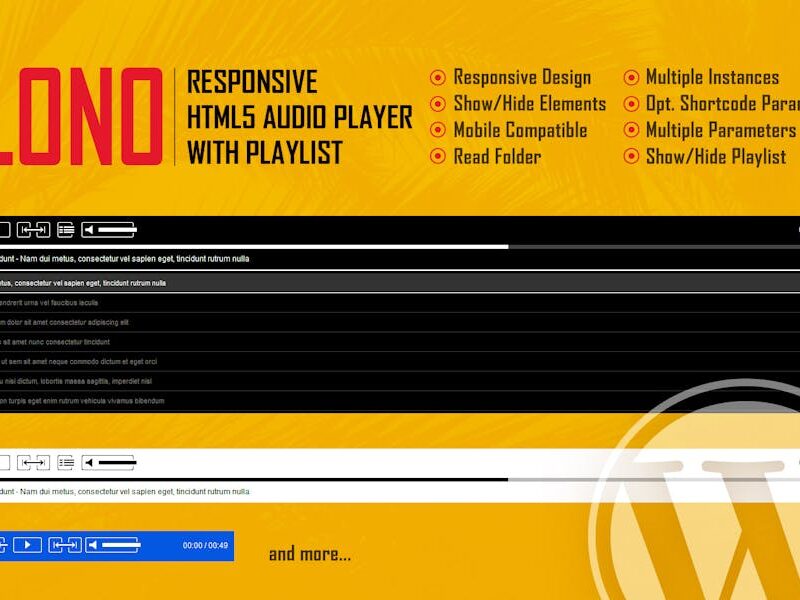800x600 pixels.
Task: Seek on the white player's progress bar
Action: (400, 480)
